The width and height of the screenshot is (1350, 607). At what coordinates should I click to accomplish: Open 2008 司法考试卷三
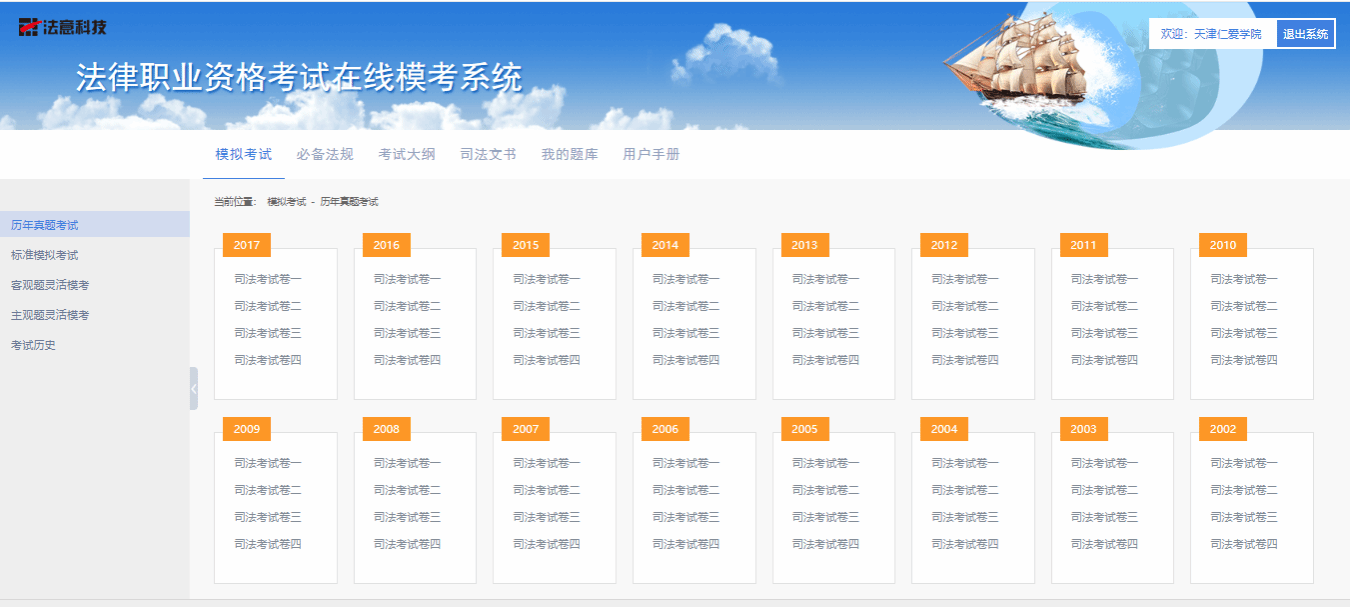click(x=407, y=517)
